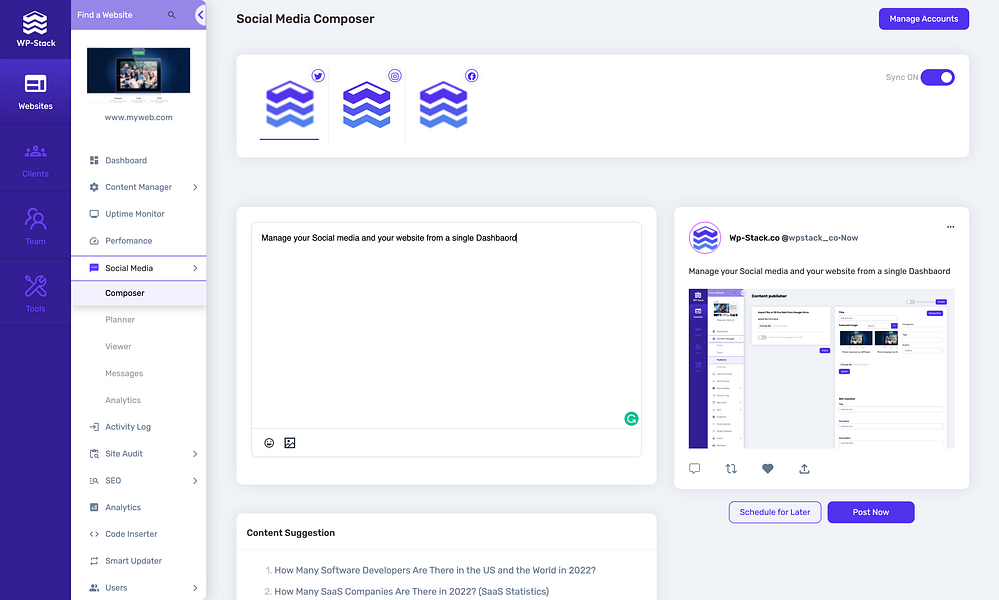The height and width of the screenshot is (600, 999).
Task: Click the comment icon on the post preview
Action: tap(694, 468)
